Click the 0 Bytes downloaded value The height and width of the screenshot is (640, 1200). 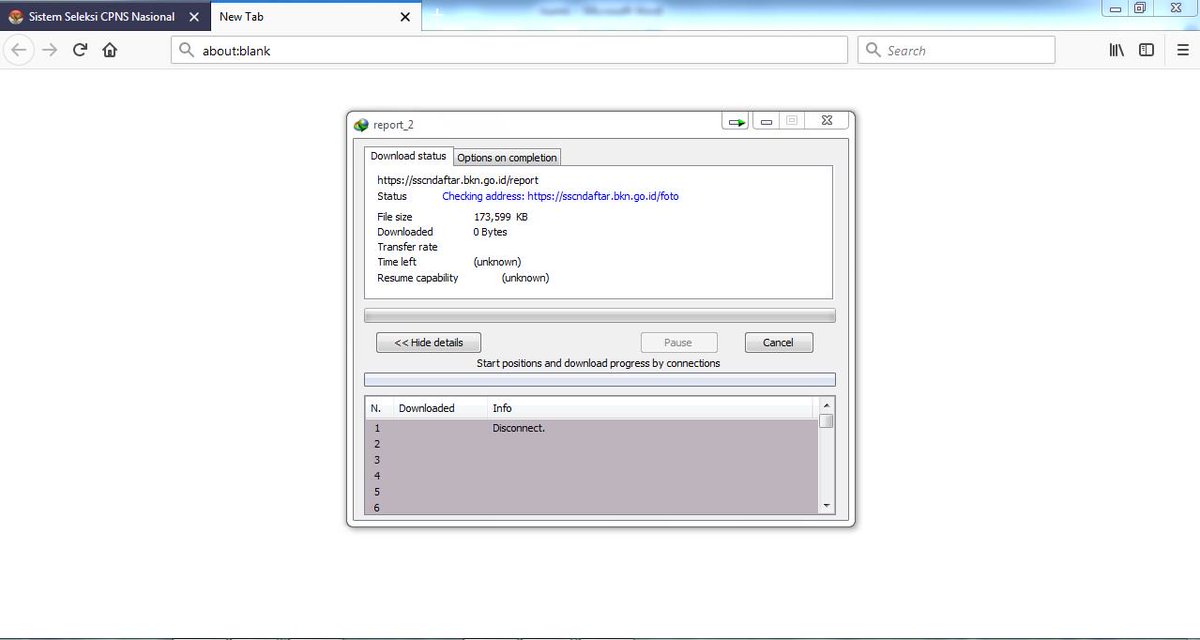point(490,232)
